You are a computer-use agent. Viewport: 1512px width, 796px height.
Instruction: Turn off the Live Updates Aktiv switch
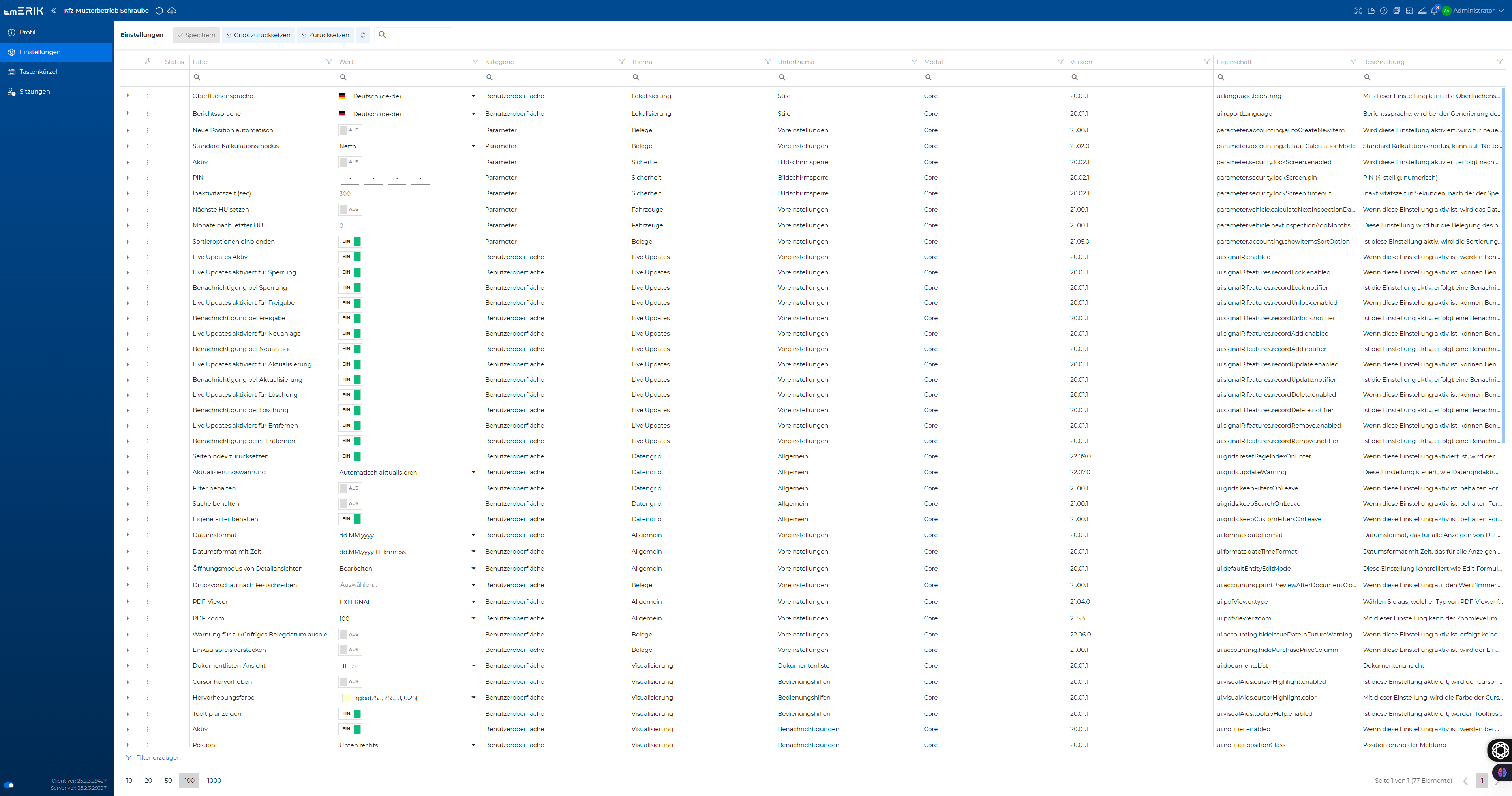pyautogui.click(x=350, y=257)
